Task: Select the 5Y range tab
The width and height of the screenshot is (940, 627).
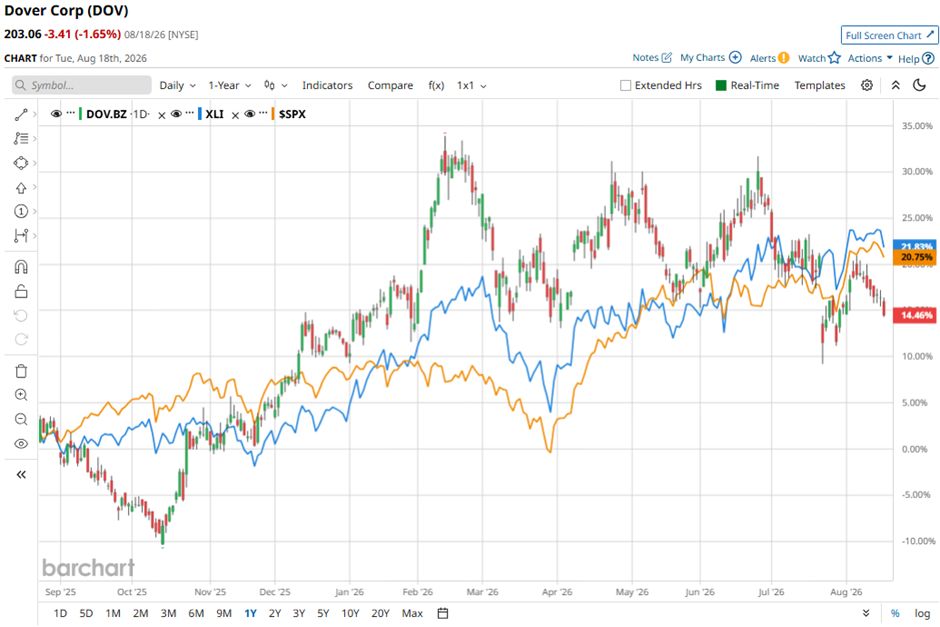Action: [x=323, y=613]
